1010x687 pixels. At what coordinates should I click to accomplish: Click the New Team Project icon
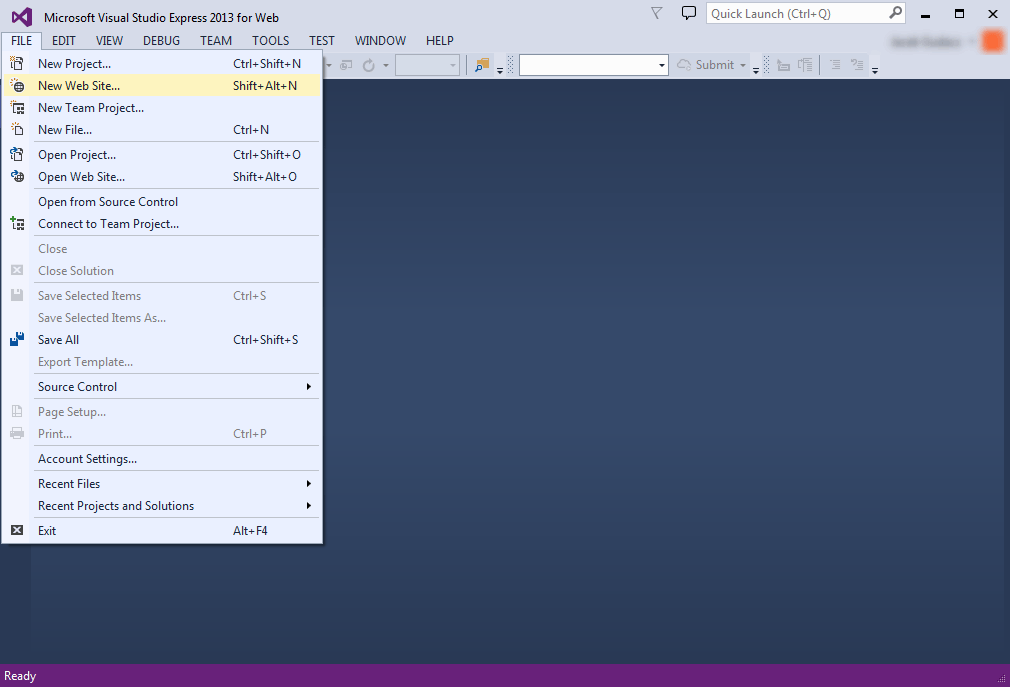point(17,108)
